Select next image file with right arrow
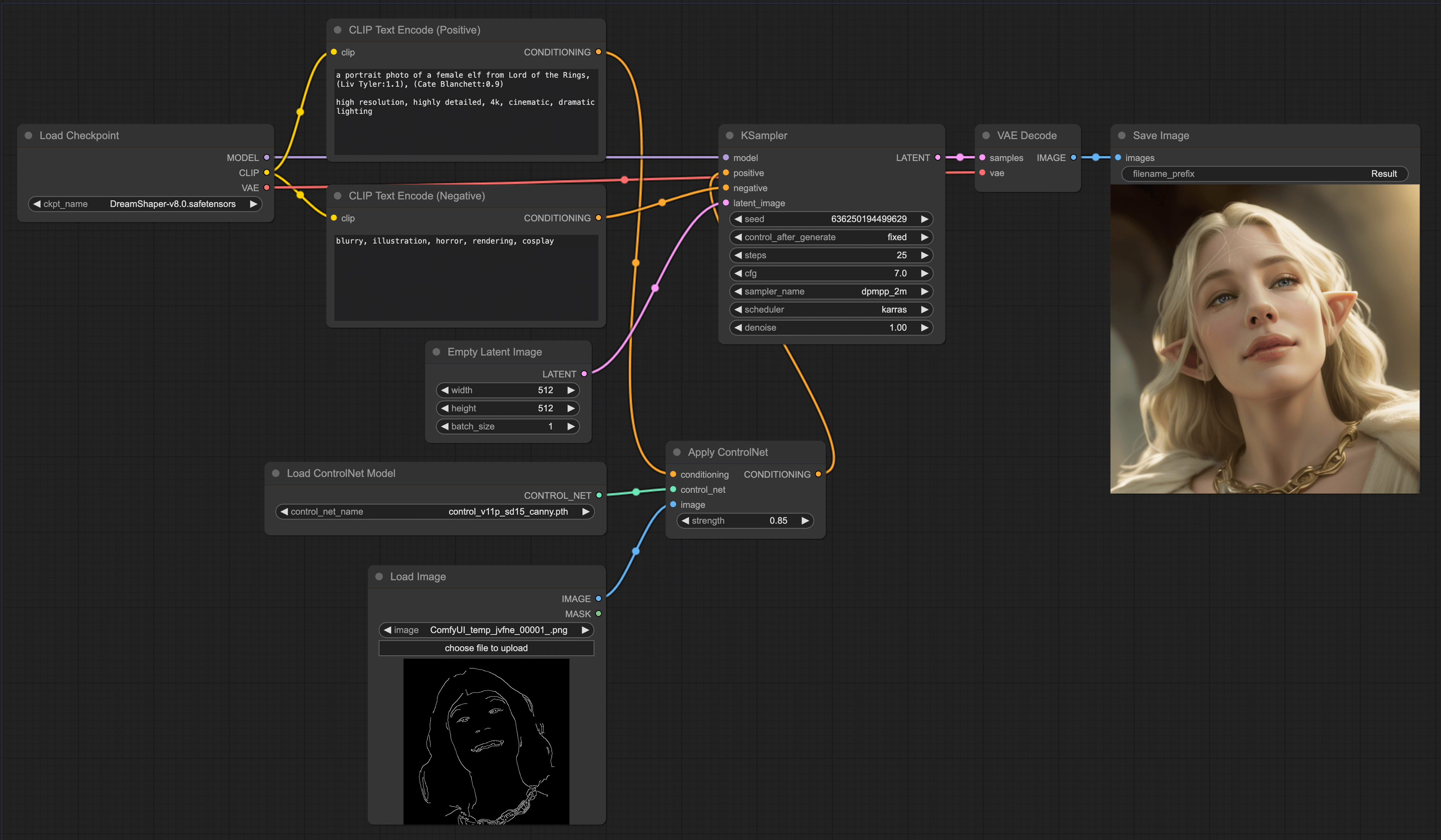Image resolution: width=1441 pixels, height=840 pixels. [x=585, y=630]
